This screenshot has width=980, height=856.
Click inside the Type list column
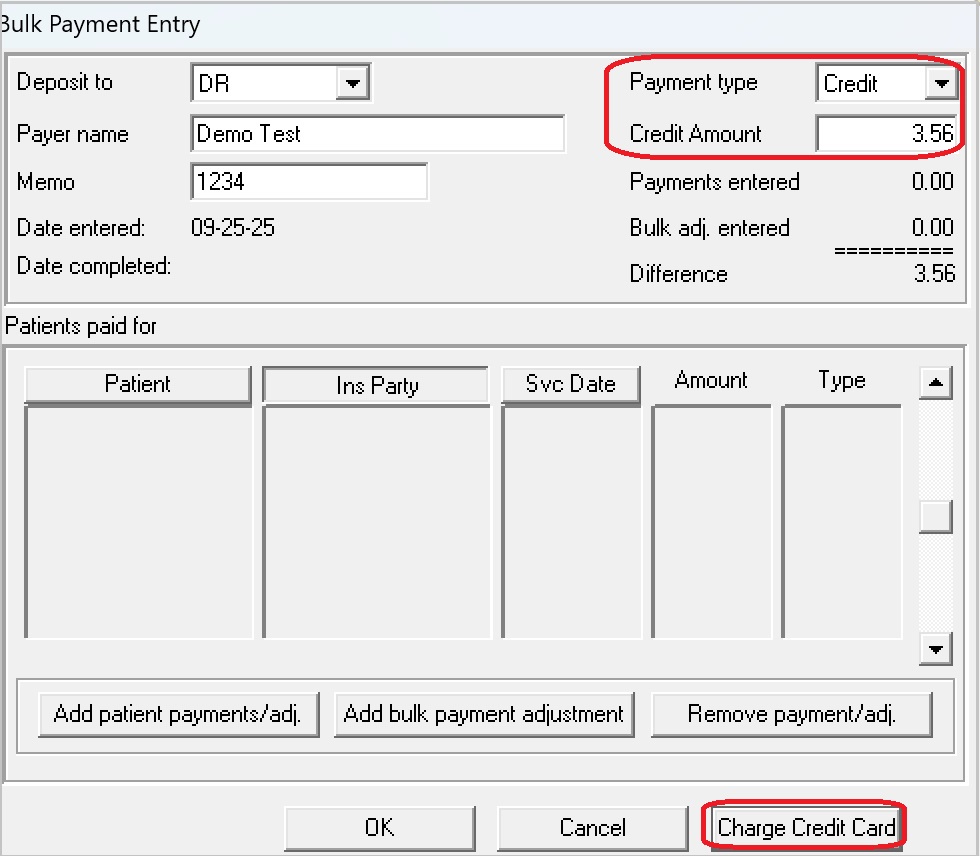(841, 520)
